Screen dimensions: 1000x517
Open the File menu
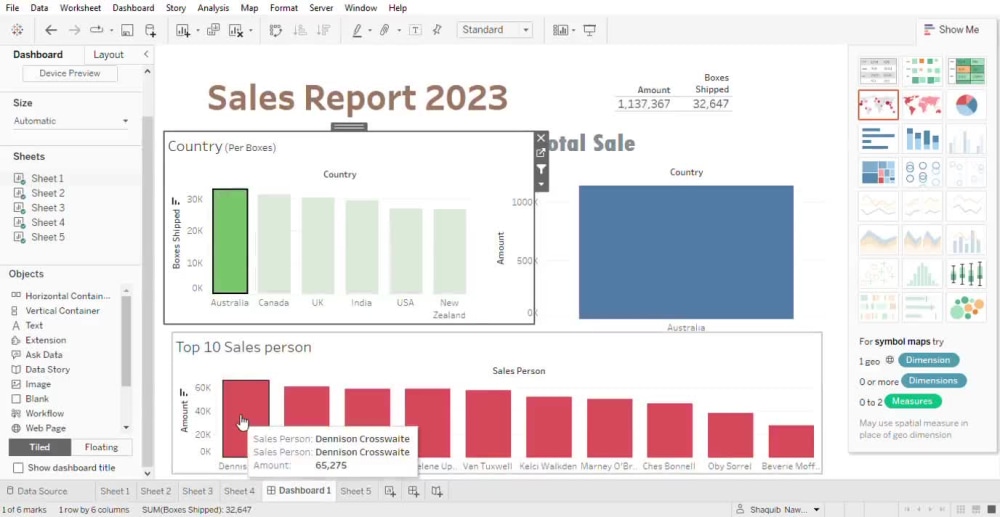(x=12, y=8)
